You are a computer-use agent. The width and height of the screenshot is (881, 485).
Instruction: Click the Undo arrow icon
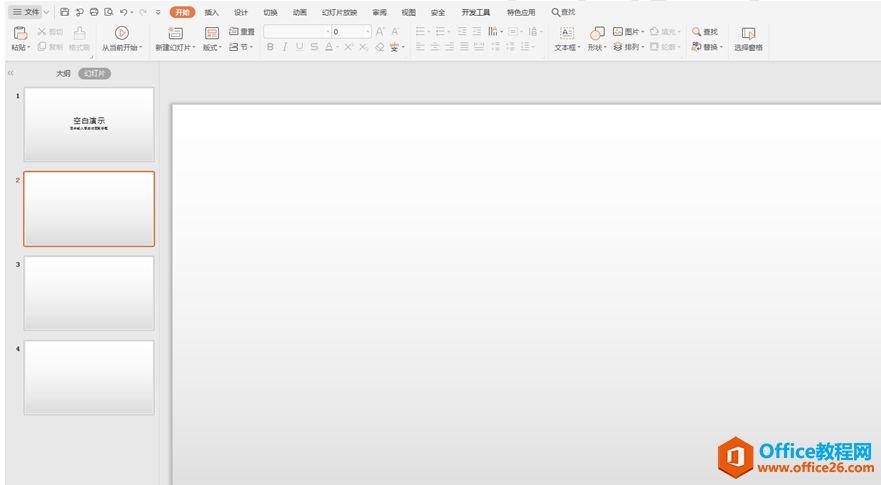[123, 12]
